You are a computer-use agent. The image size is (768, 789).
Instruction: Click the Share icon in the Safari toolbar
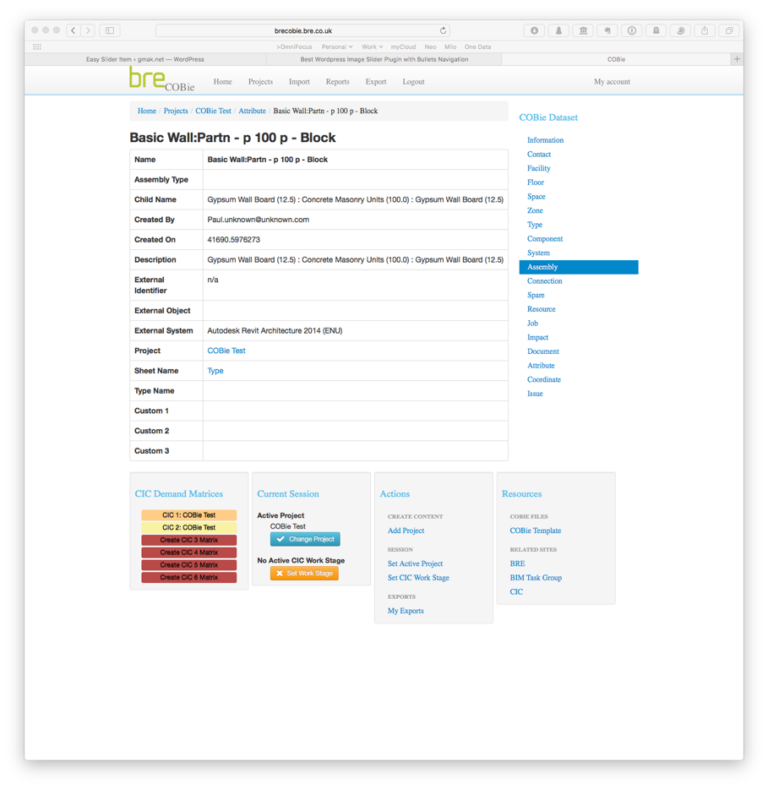coord(705,31)
